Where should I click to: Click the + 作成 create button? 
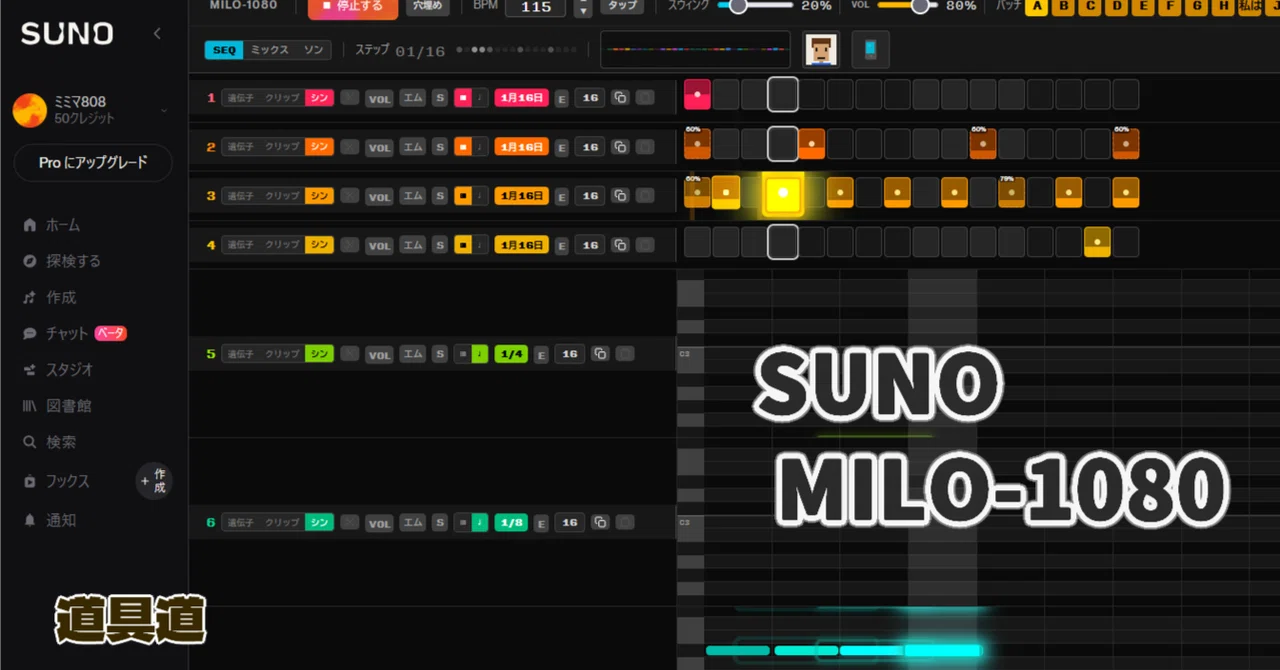coord(154,482)
